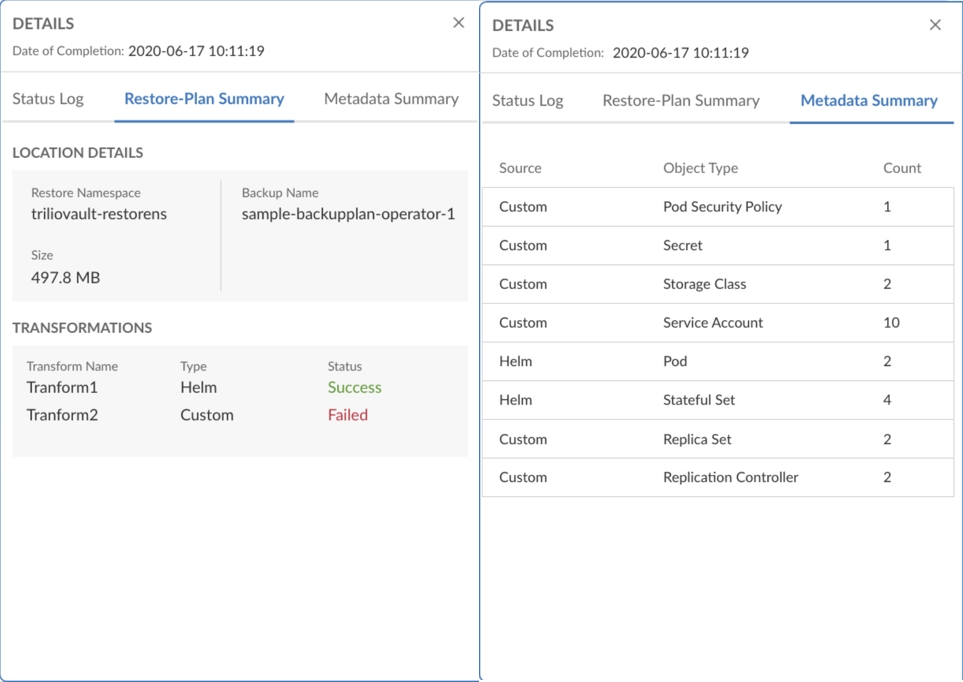
Task: Click the Source column header
Action: [x=520, y=168]
